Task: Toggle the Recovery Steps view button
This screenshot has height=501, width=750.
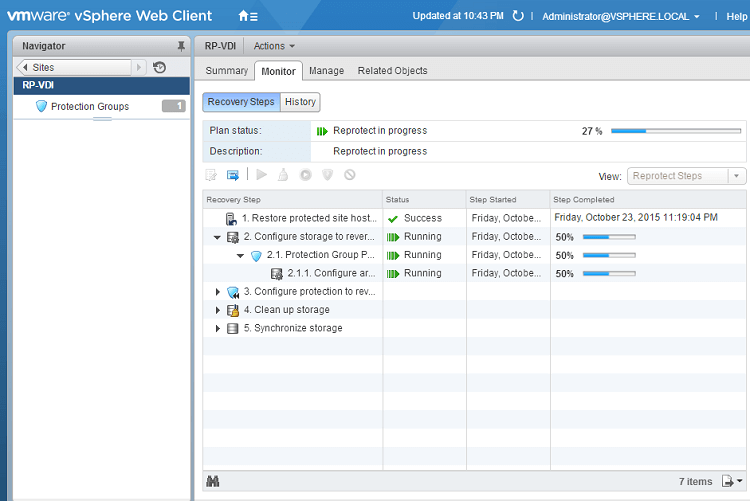Action: click(x=241, y=102)
